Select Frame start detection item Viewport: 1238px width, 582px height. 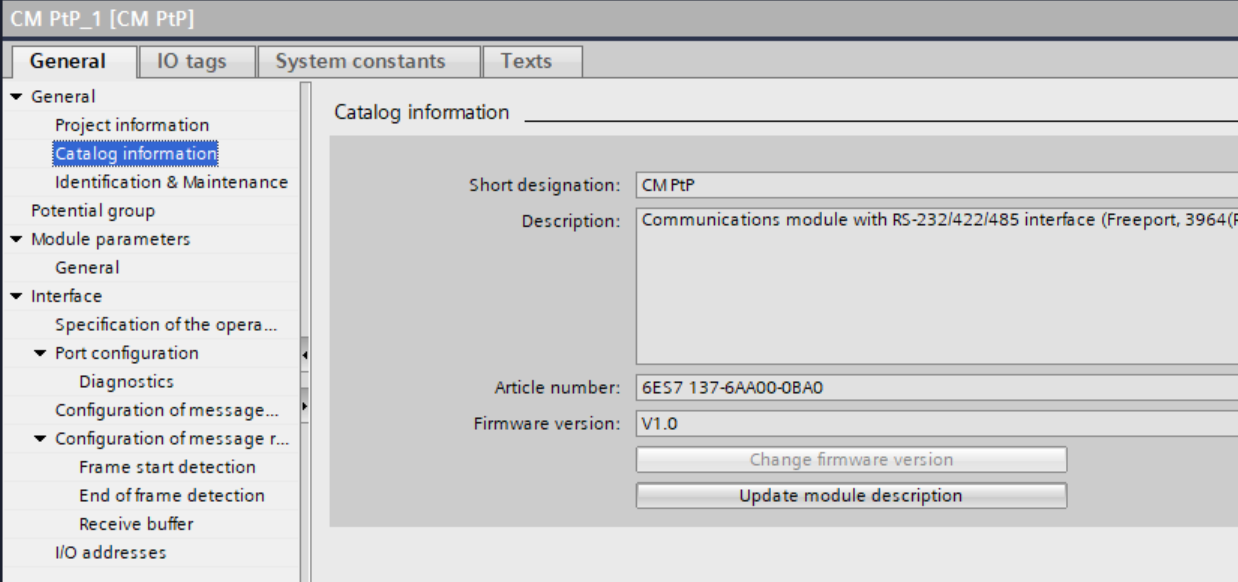pos(167,467)
